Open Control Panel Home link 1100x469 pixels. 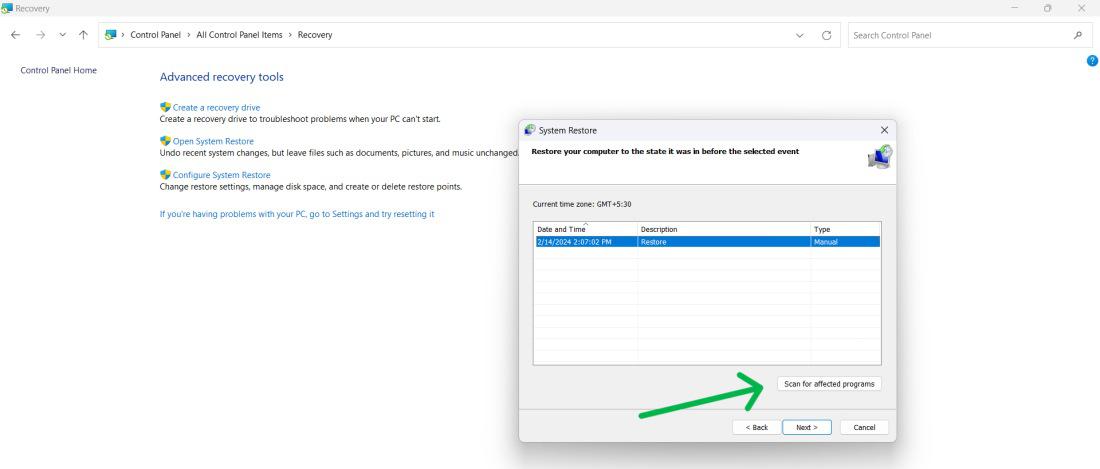coord(58,70)
